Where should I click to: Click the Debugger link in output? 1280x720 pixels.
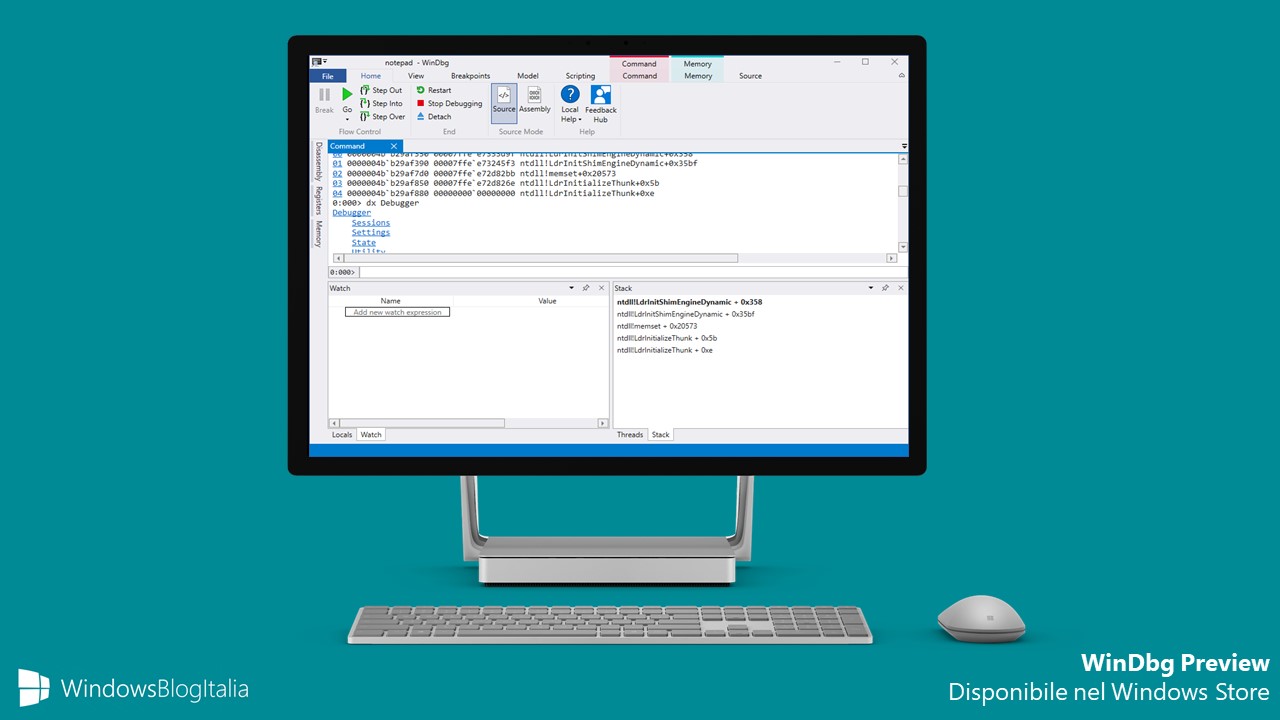(351, 213)
